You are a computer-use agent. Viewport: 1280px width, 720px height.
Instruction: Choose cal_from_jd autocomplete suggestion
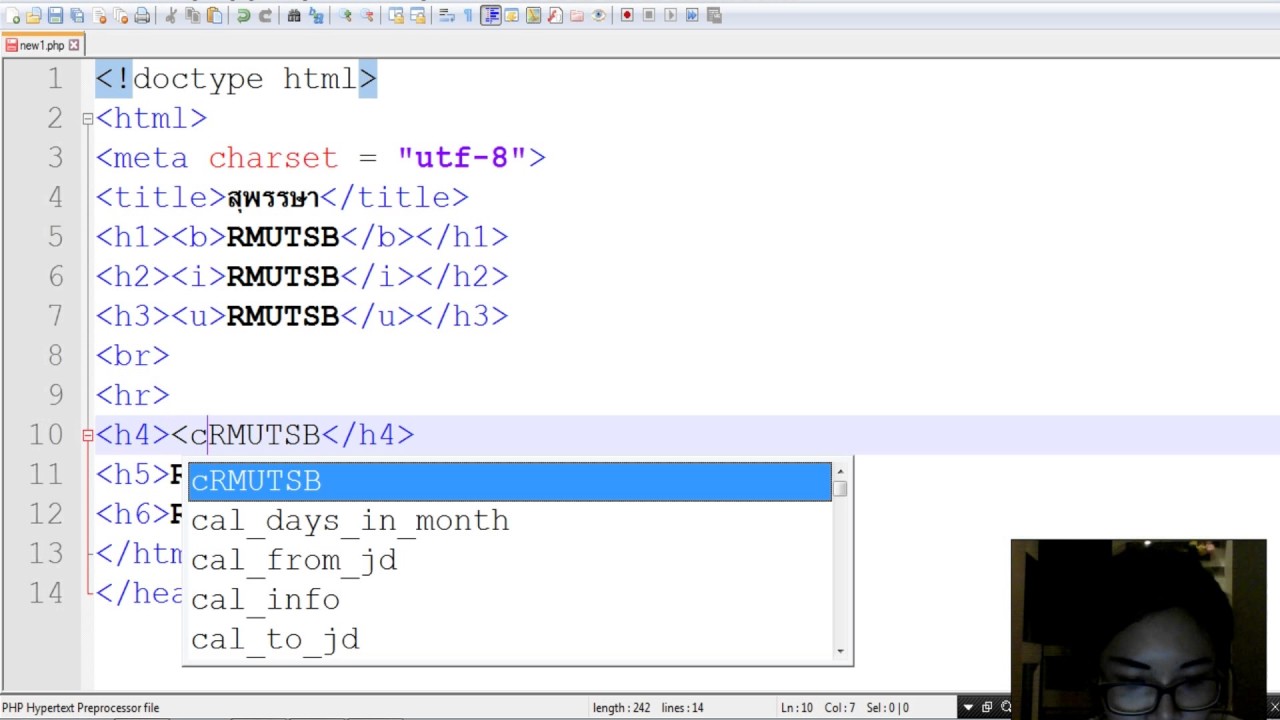(x=510, y=560)
